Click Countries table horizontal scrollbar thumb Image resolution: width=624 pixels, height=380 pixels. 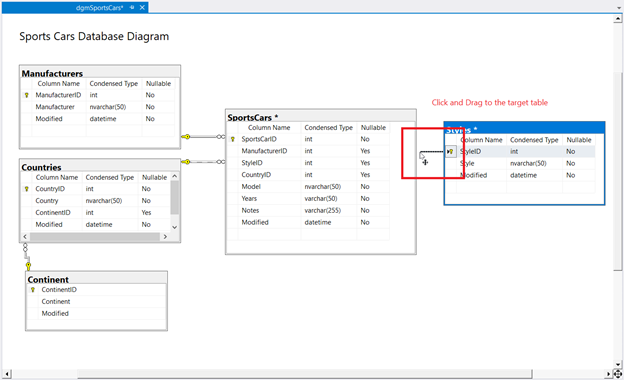[95, 237]
